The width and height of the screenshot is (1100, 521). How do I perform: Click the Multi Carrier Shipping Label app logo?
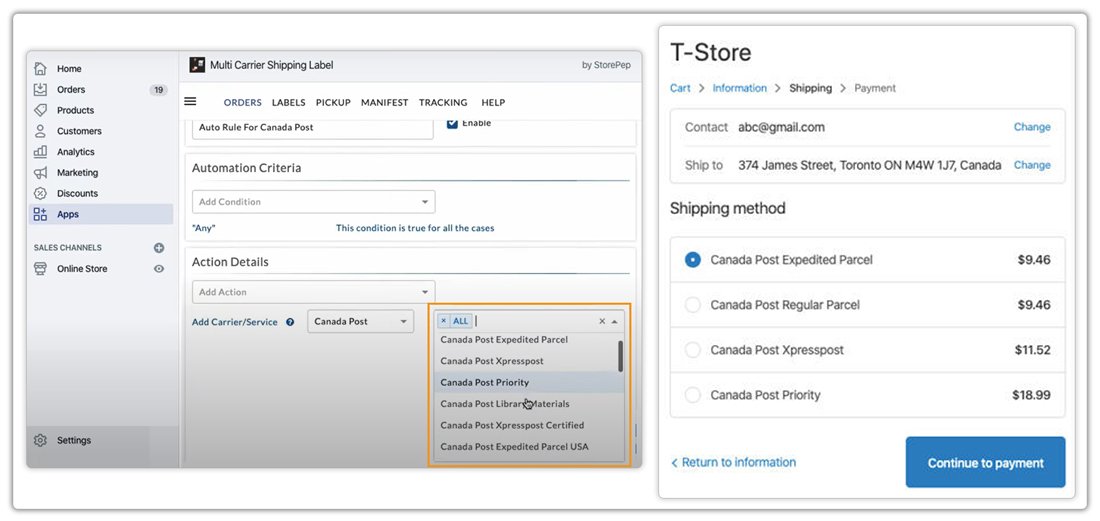pos(197,65)
